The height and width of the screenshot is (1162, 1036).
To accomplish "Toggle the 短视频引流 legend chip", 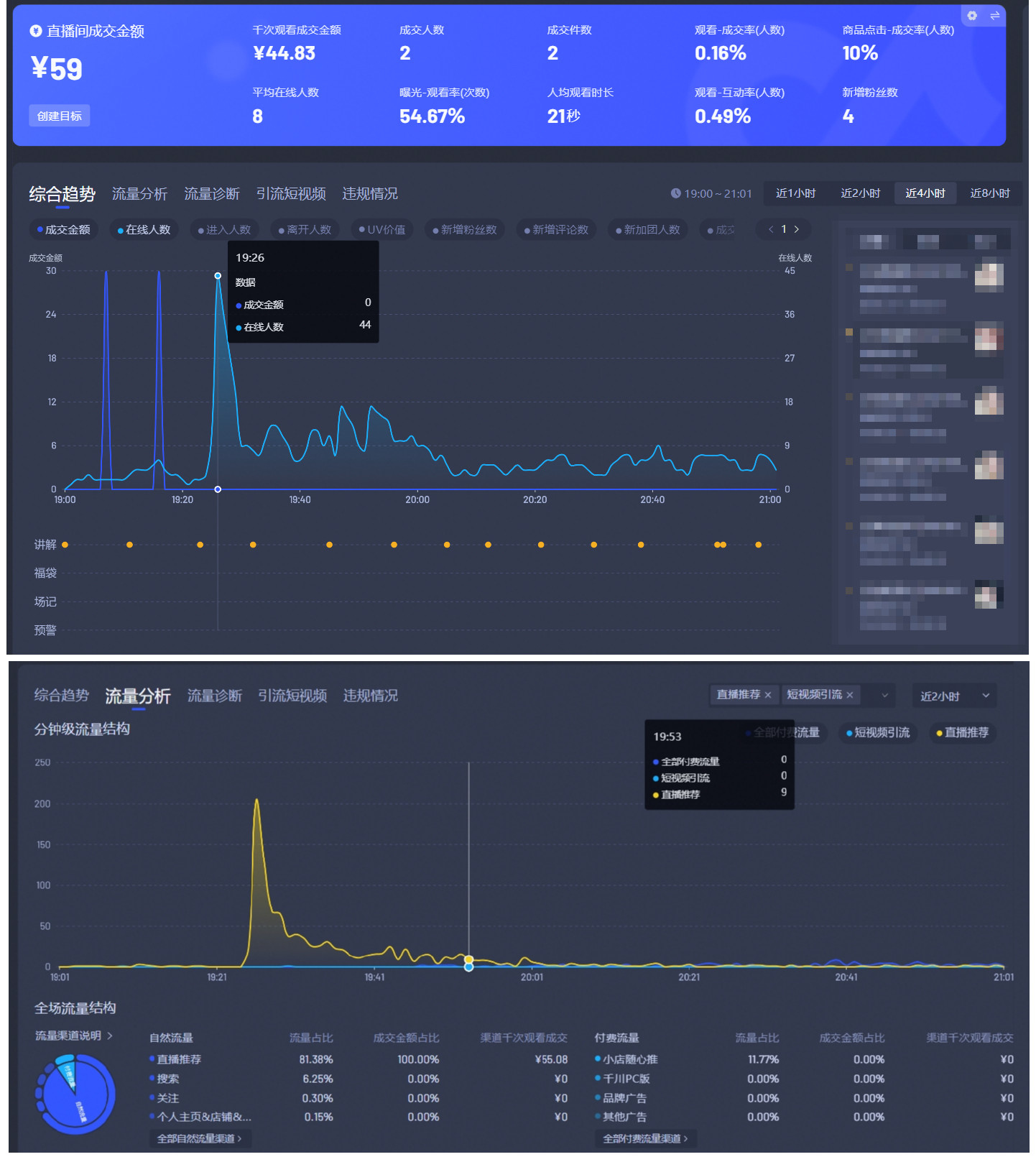I will click(878, 732).
